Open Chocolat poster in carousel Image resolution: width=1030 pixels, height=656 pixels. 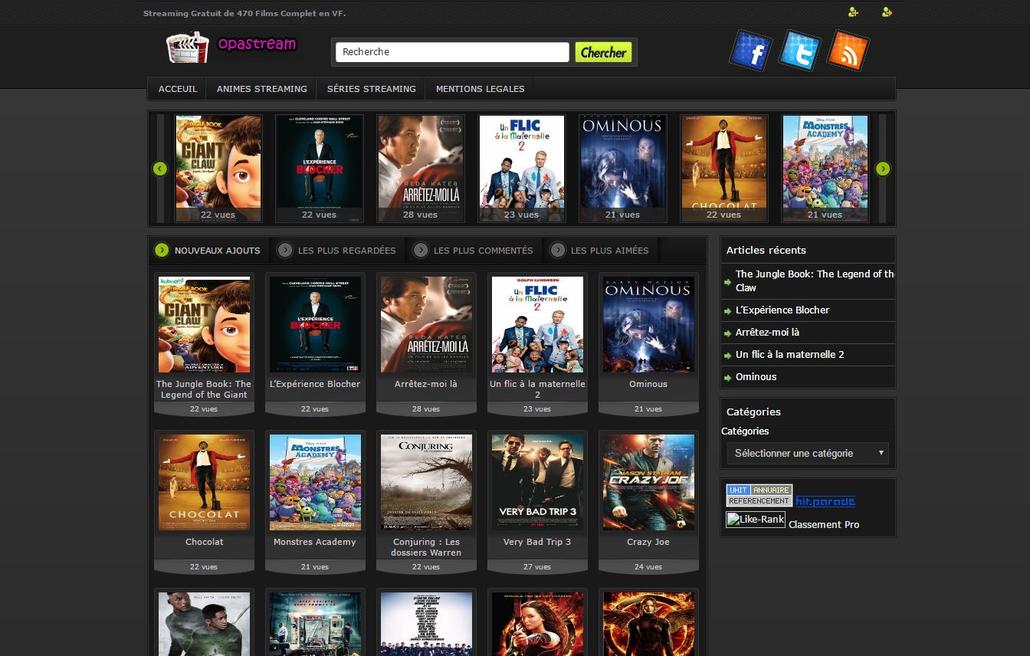(724, 168)
